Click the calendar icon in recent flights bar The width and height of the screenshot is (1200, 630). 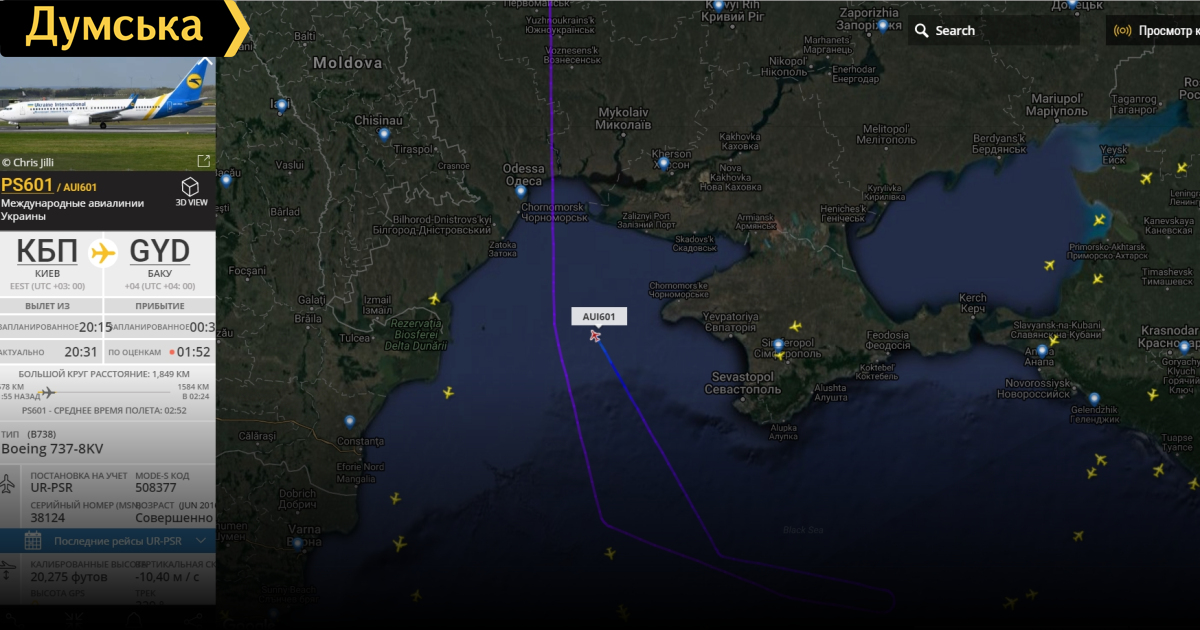pyautogui.click(x=33, y=541)
